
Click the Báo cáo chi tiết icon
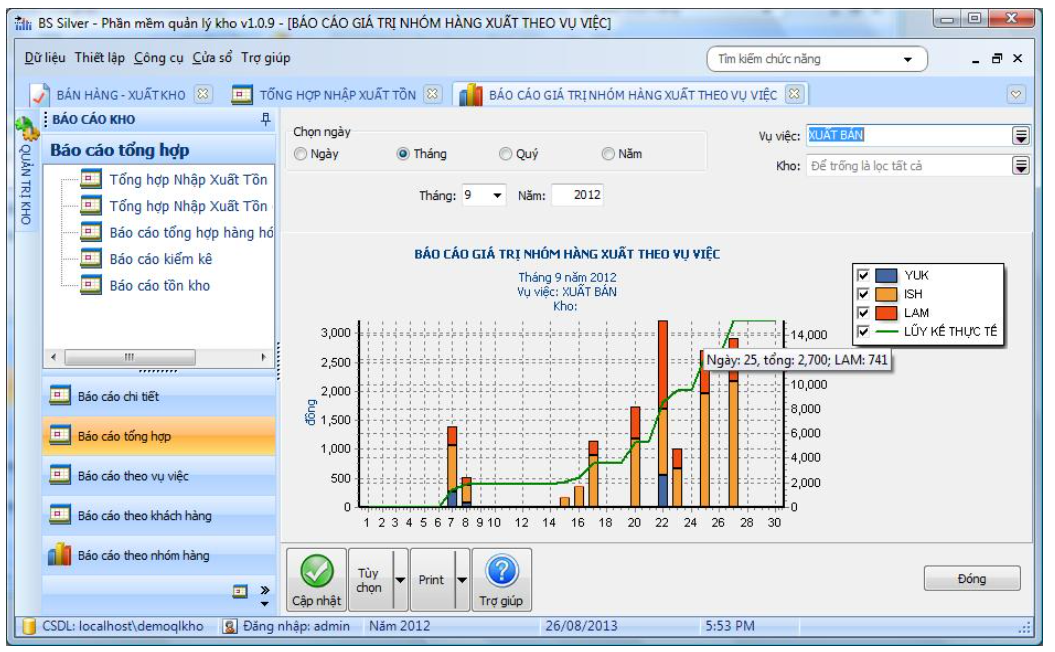point(60,396)
